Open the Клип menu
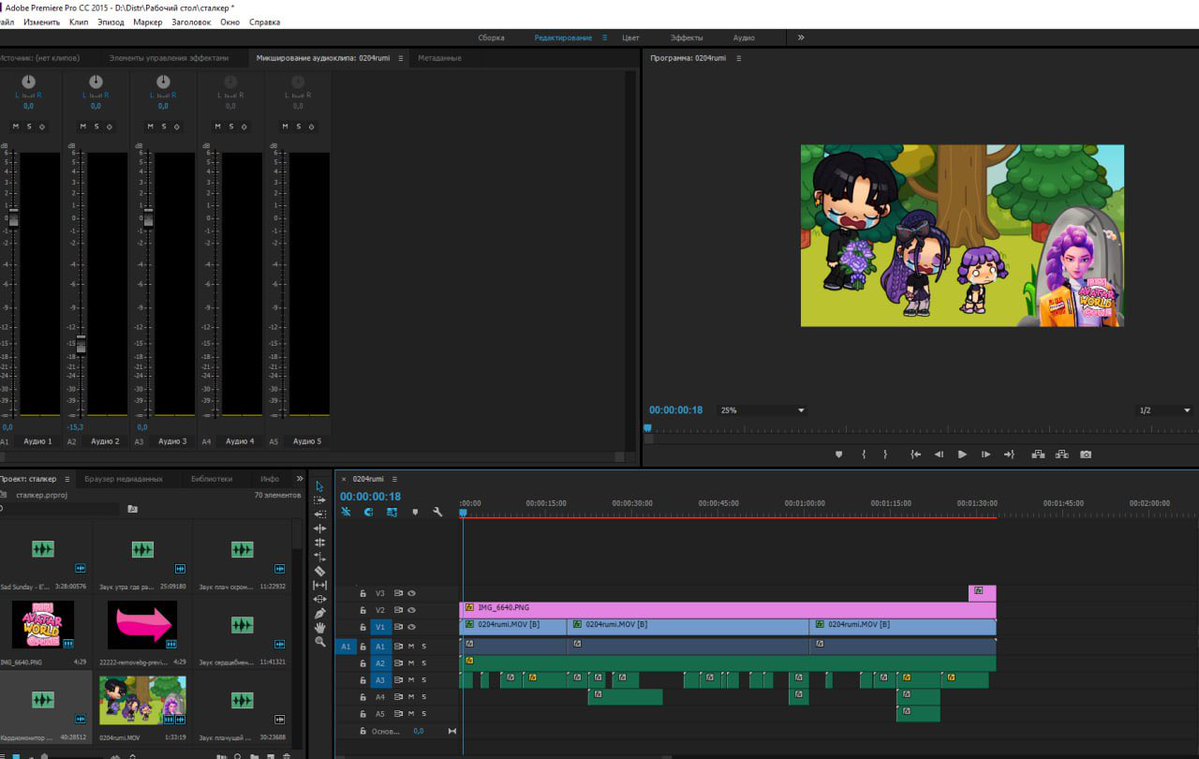This screenshot has width=1199, height=759. [79, 22]
